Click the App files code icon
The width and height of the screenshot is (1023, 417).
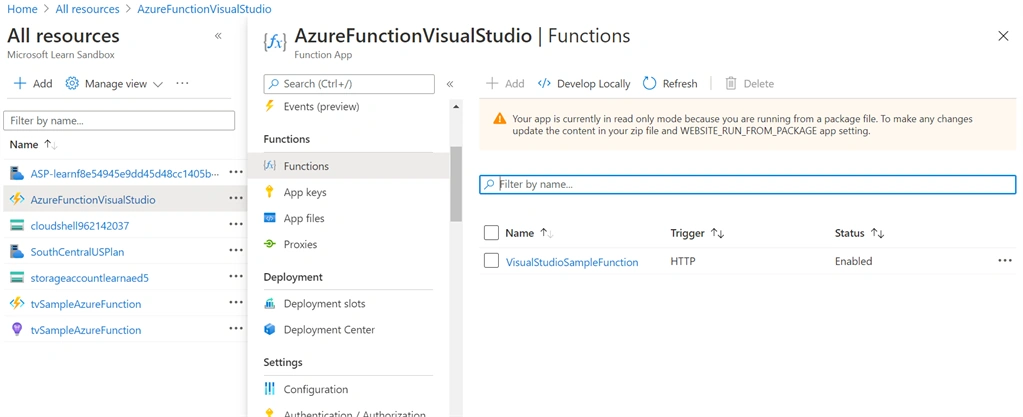[x=269, y=218]
